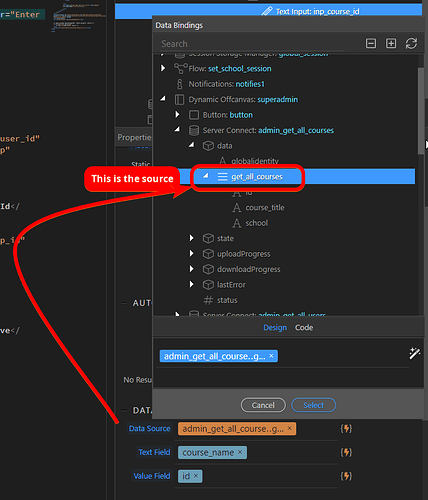Click the Select button
428x500 pixels.
(x=313, y=405)
